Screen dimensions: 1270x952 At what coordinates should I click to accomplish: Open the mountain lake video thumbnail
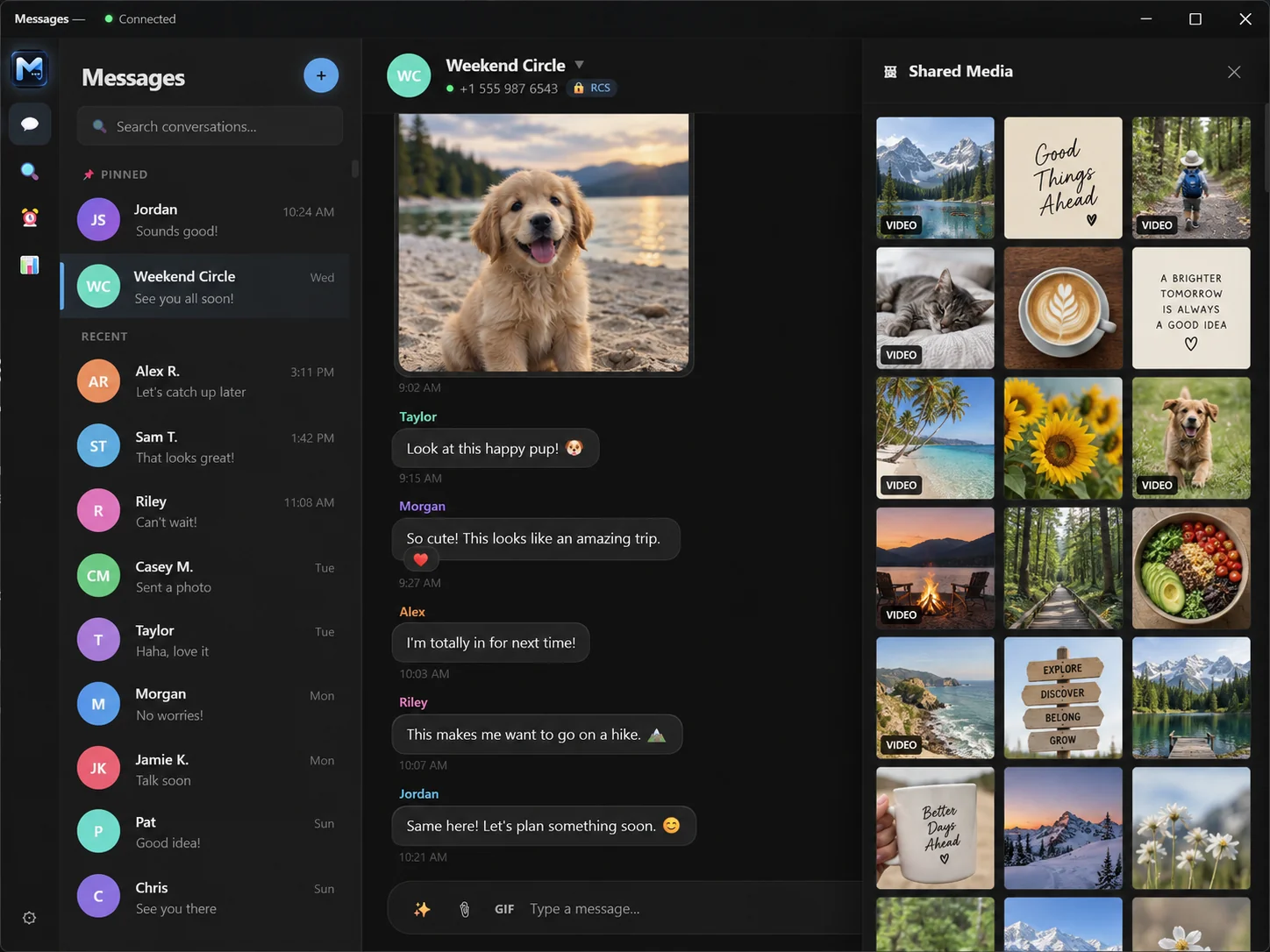click(935, 178)
